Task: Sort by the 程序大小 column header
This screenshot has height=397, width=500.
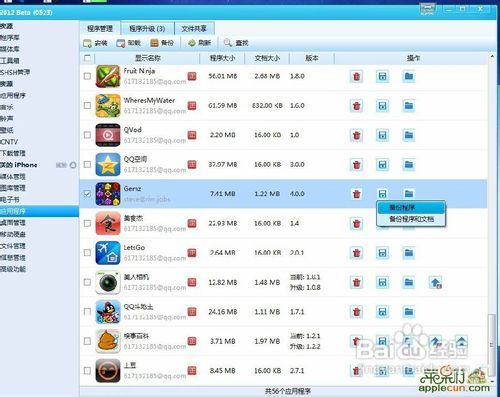Action: tap(222, 58)
